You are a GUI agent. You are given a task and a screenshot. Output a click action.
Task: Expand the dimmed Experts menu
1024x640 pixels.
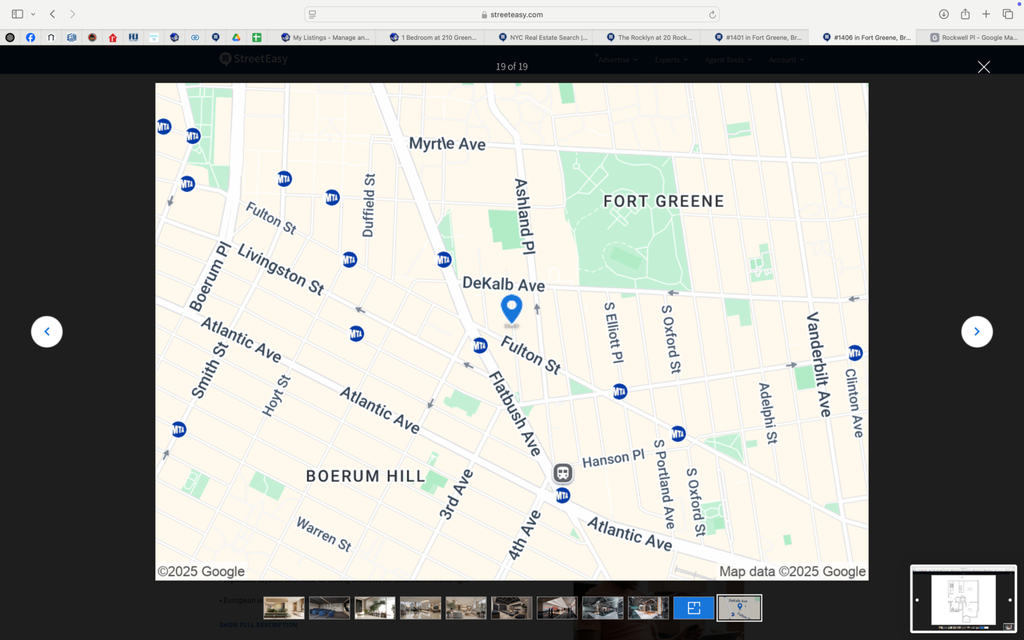(x=671, y=59)
